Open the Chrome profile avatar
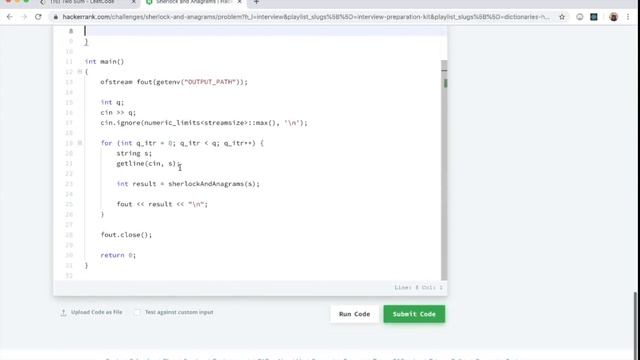This screenshot has height=360, width=640. pos(613,17)
